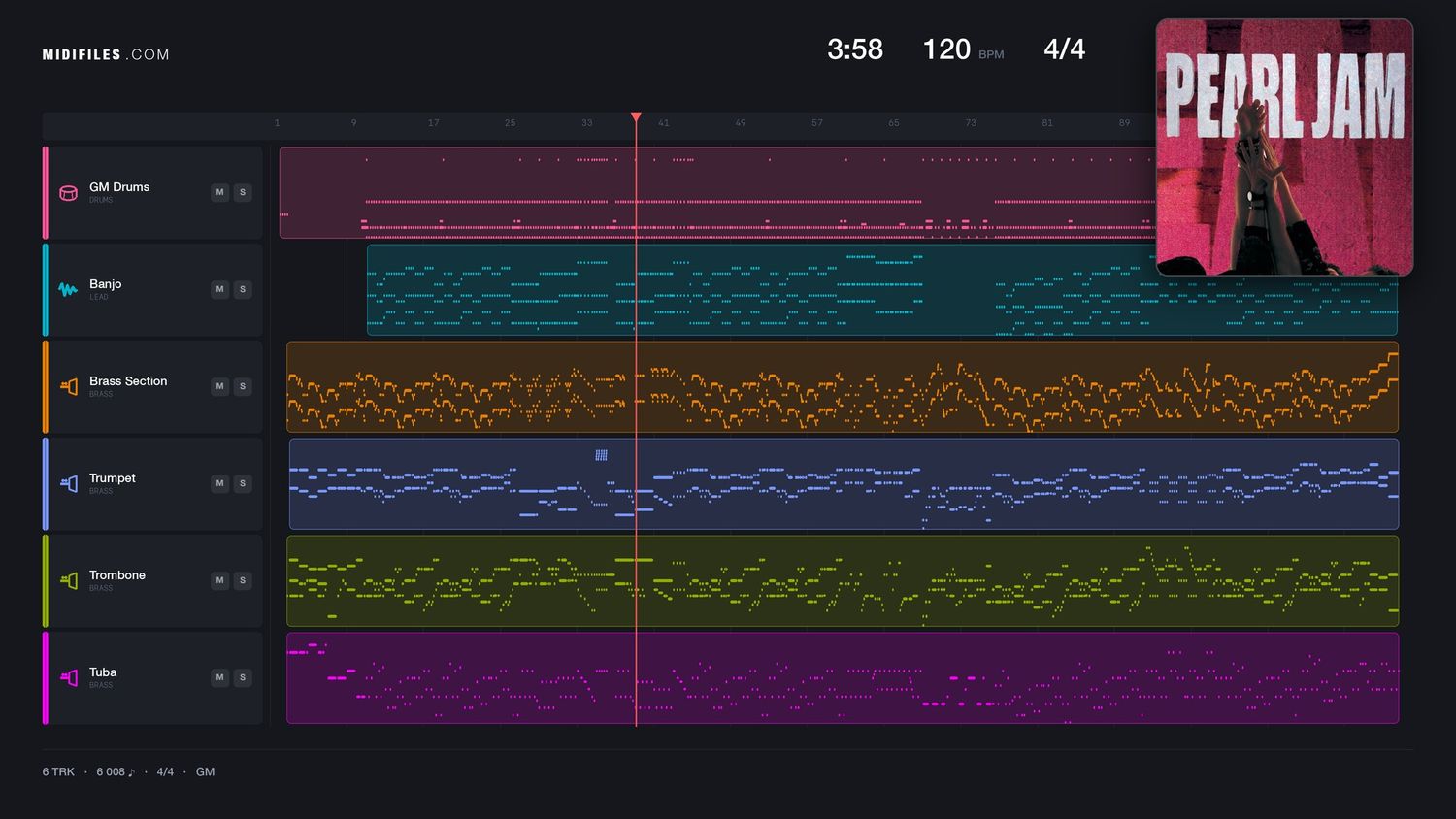Click the GM Drums drum icon
This screenshot has height=819, width=1456.
68,193
